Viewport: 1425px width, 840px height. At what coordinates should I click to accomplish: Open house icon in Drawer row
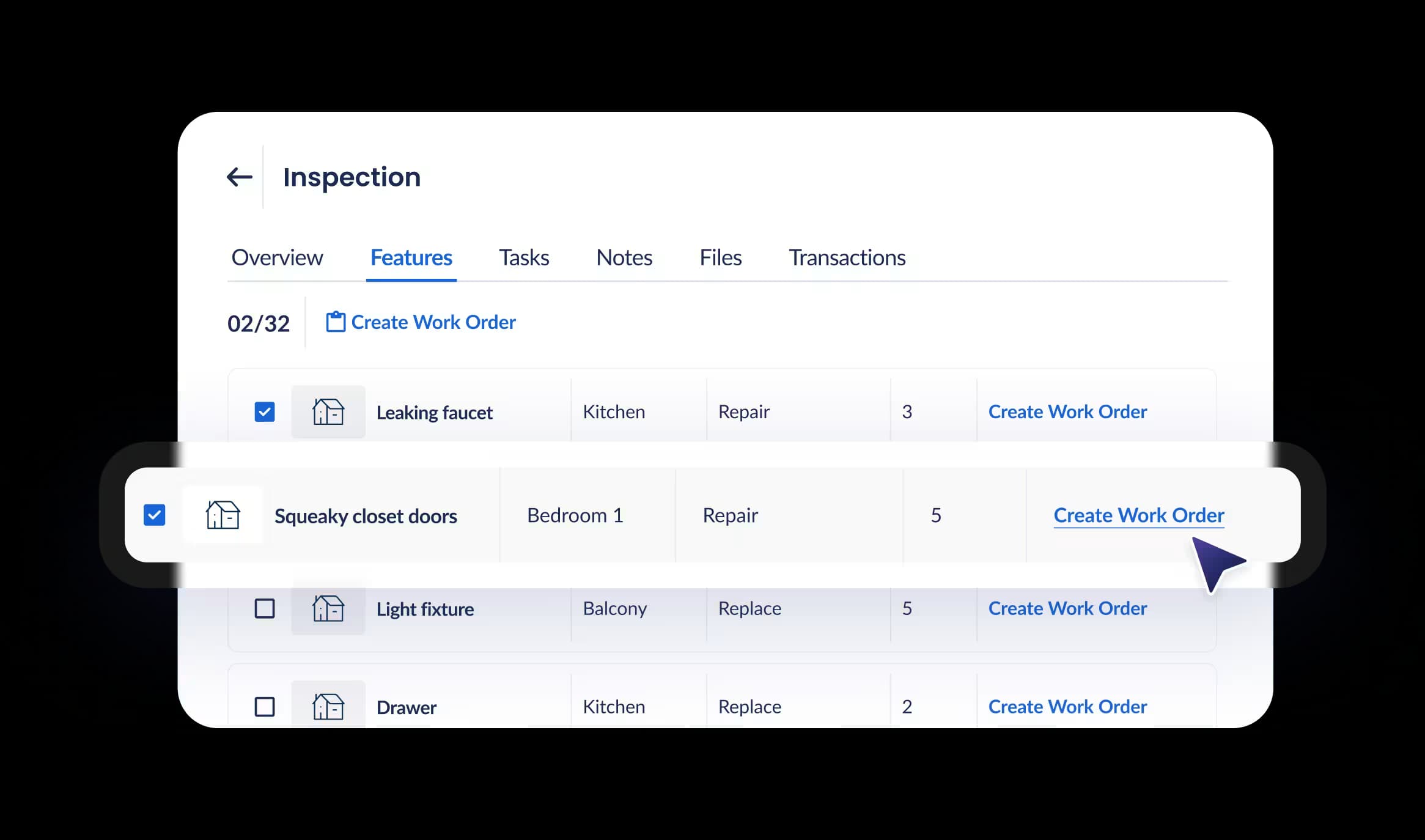pyautogui.click(x=328, y=706)
